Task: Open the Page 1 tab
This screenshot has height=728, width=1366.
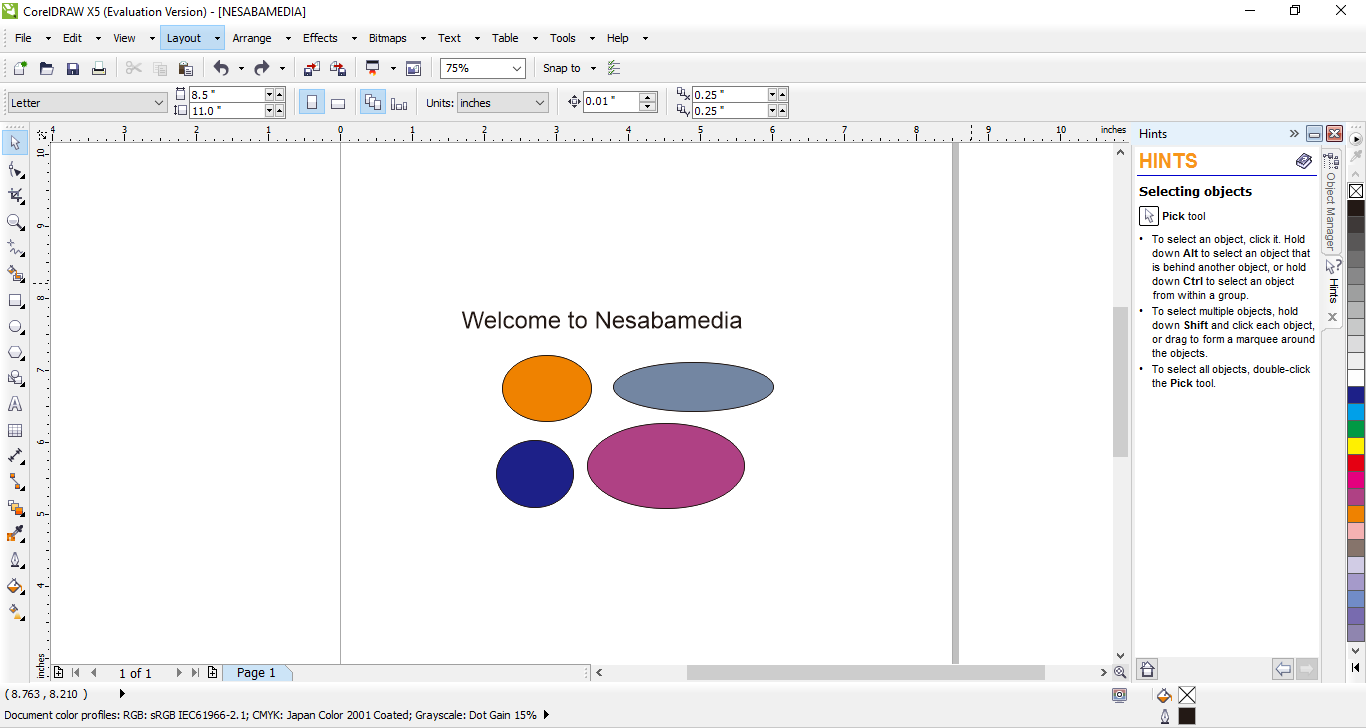Action: click(256, 673)
